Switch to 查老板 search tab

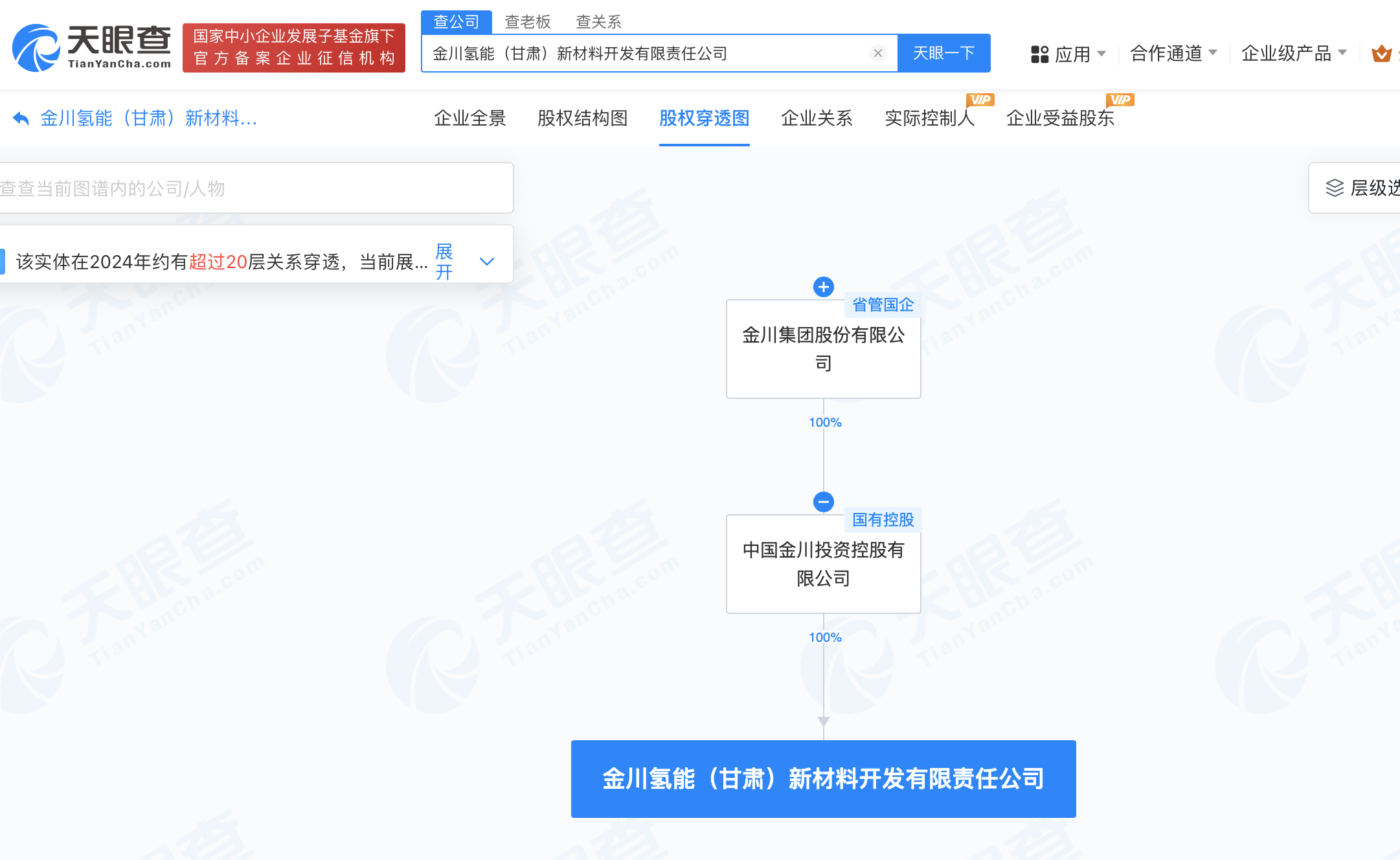tap(527, 22)
